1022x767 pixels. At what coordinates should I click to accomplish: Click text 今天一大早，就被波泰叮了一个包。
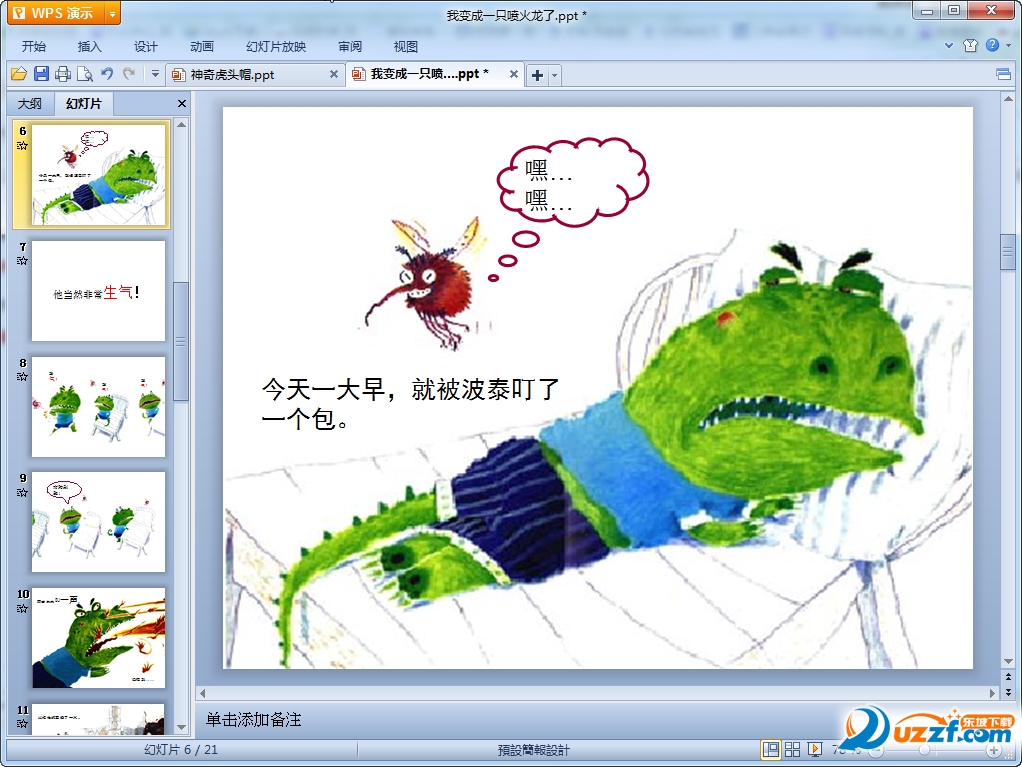click(410, 403)
